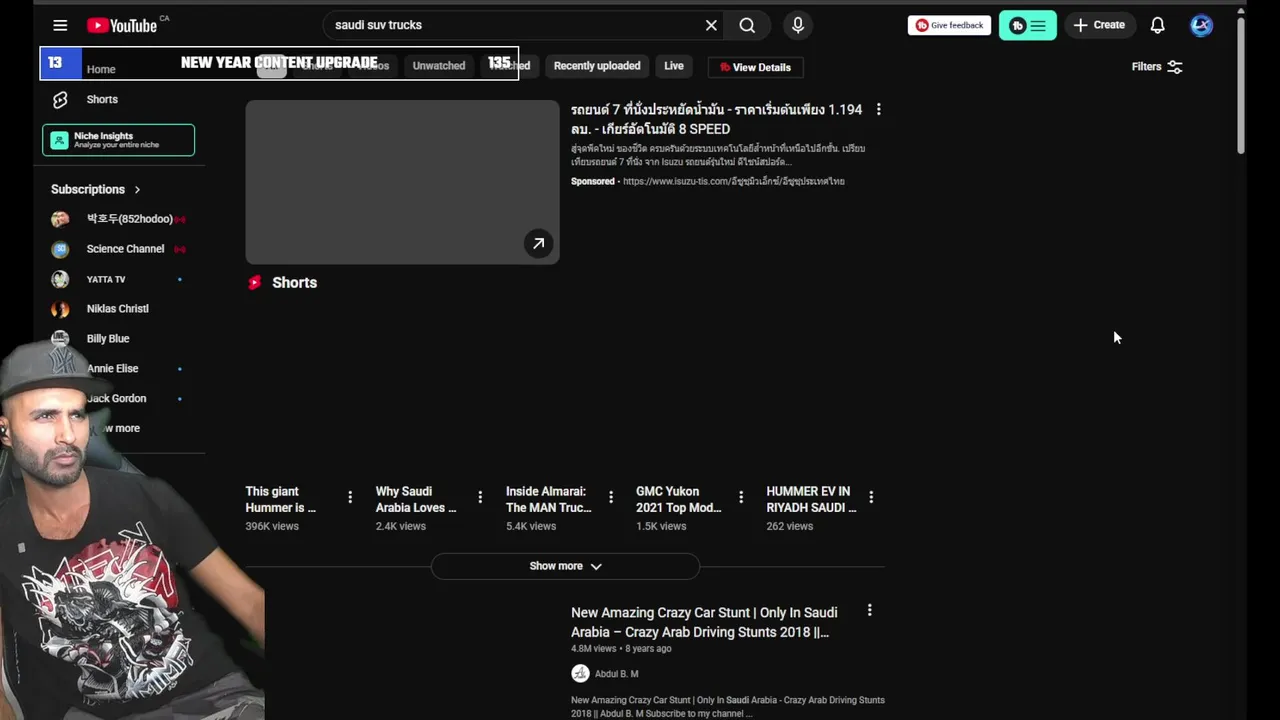The height and width of the screenshot is (720, 1280).
Task: Click the '396K views' text
Action: coord(272,526)
